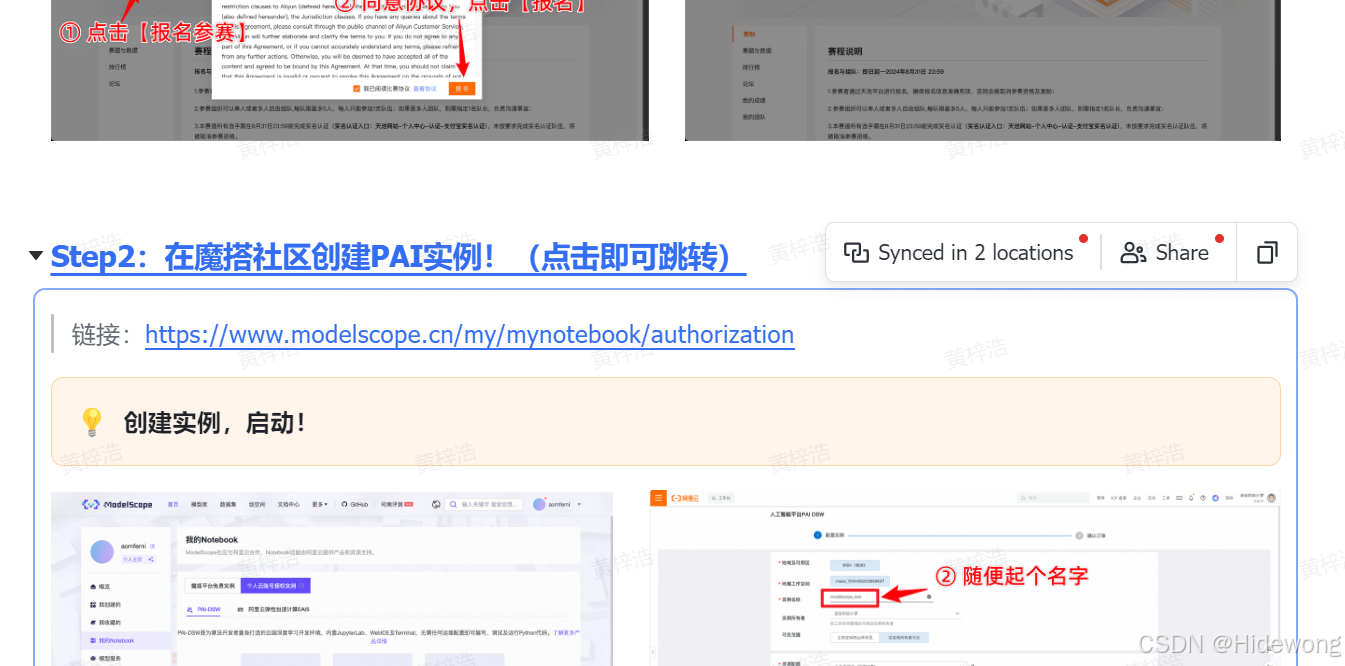Switch to the 个人云账号授权实例 tab
Screen dimensions: 1345x666
coord(276,586)
